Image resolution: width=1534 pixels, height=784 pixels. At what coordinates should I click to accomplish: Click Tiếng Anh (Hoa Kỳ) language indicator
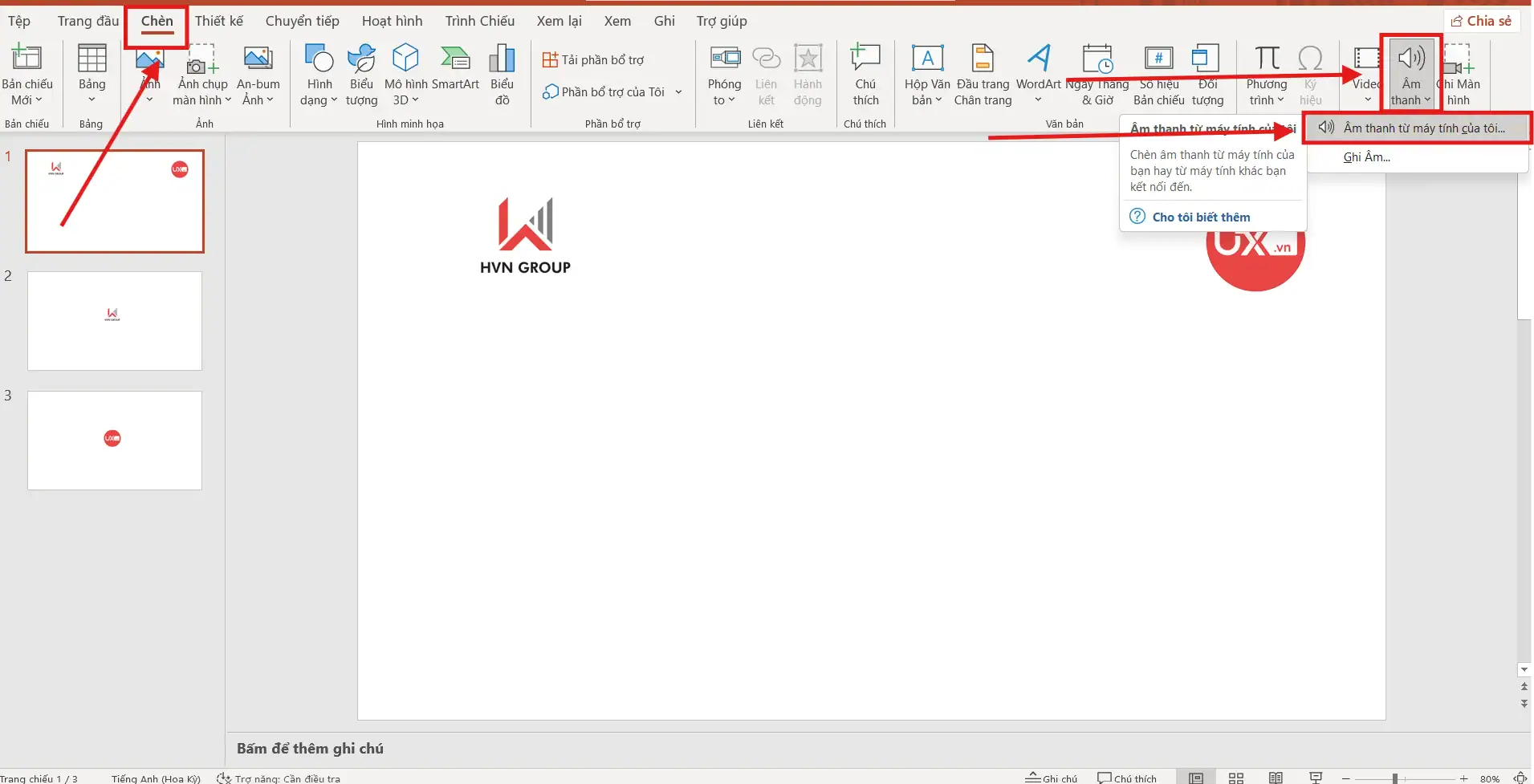tap(156, 778)
